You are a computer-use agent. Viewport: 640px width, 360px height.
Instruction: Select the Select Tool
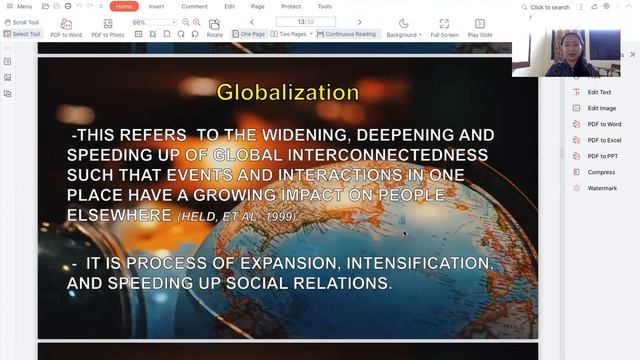pyautogui.click(x=22, y=34)
